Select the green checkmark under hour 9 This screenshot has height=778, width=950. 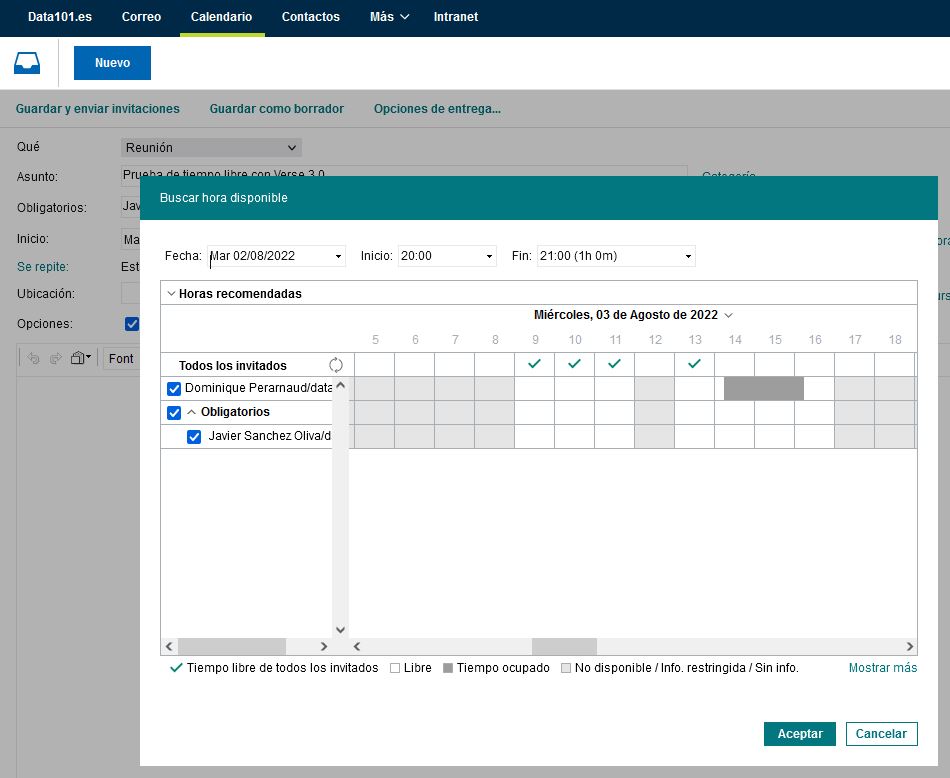pyautogui.click(x=534, y=364)
